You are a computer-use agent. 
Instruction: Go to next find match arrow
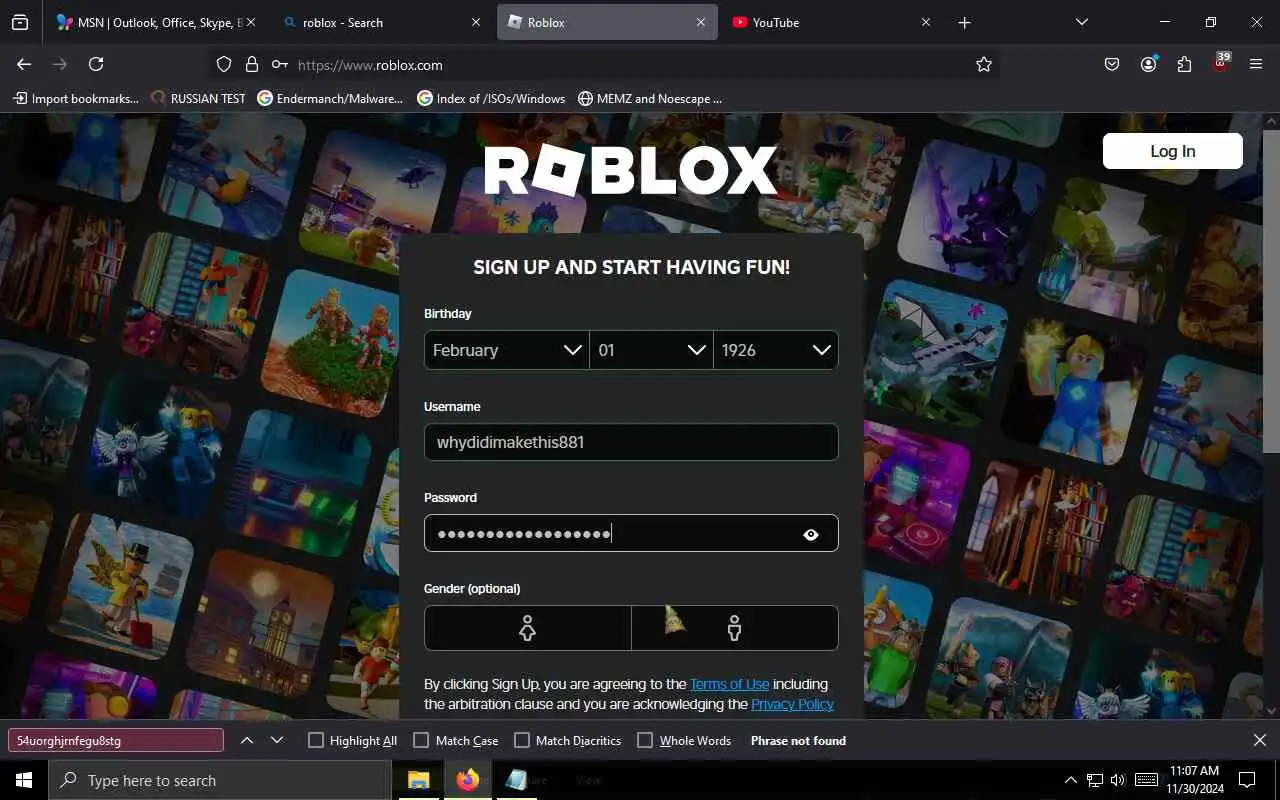point(277,740)
